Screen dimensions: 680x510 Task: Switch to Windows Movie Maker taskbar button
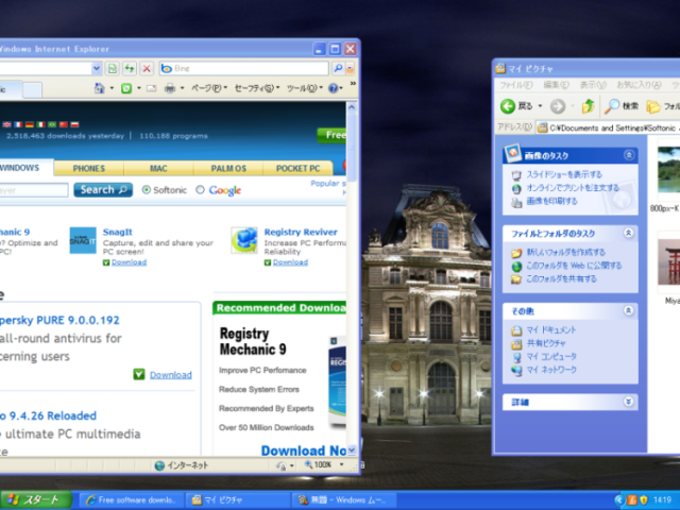tap(344, 500)
